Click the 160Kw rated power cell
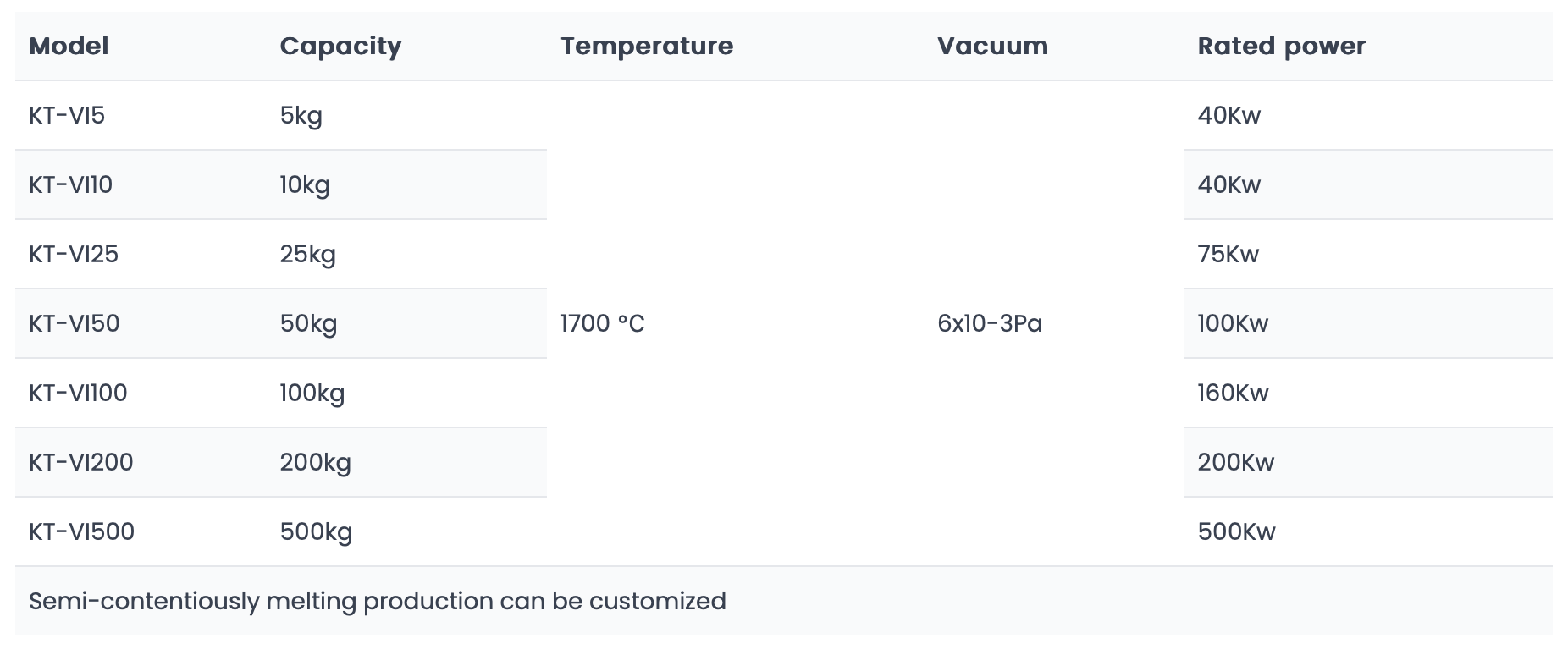The image size is (1568, 655). tap(1233, 393)
